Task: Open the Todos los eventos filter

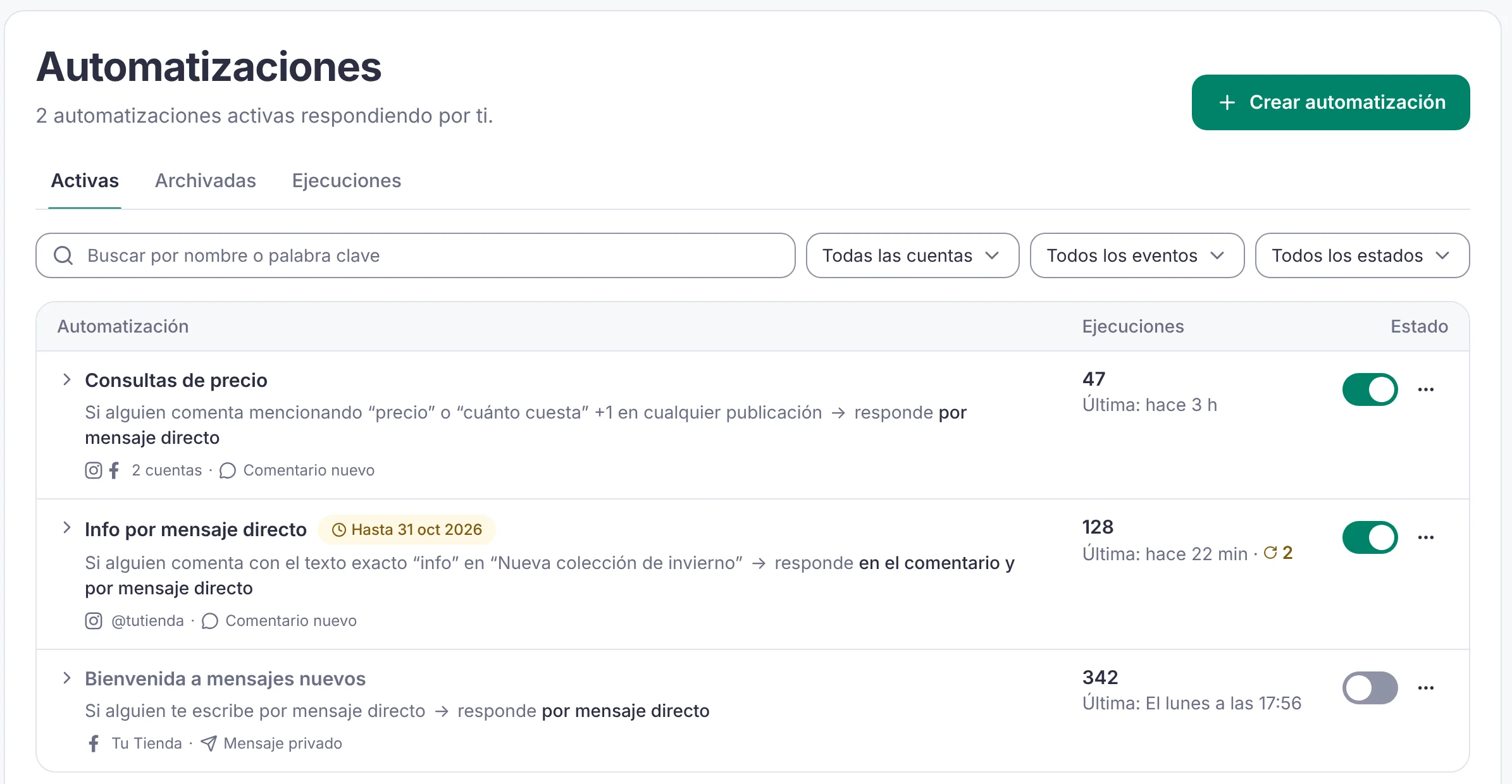Action: [x=1137, y=255]
